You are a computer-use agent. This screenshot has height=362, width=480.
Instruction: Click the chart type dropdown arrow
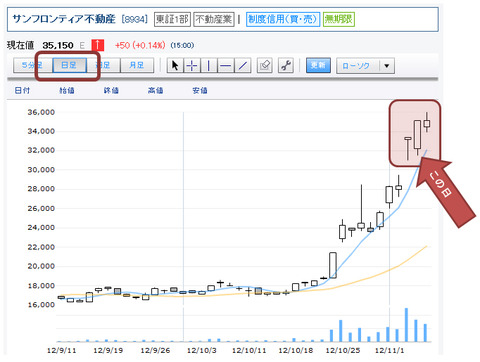coord(387,66)
